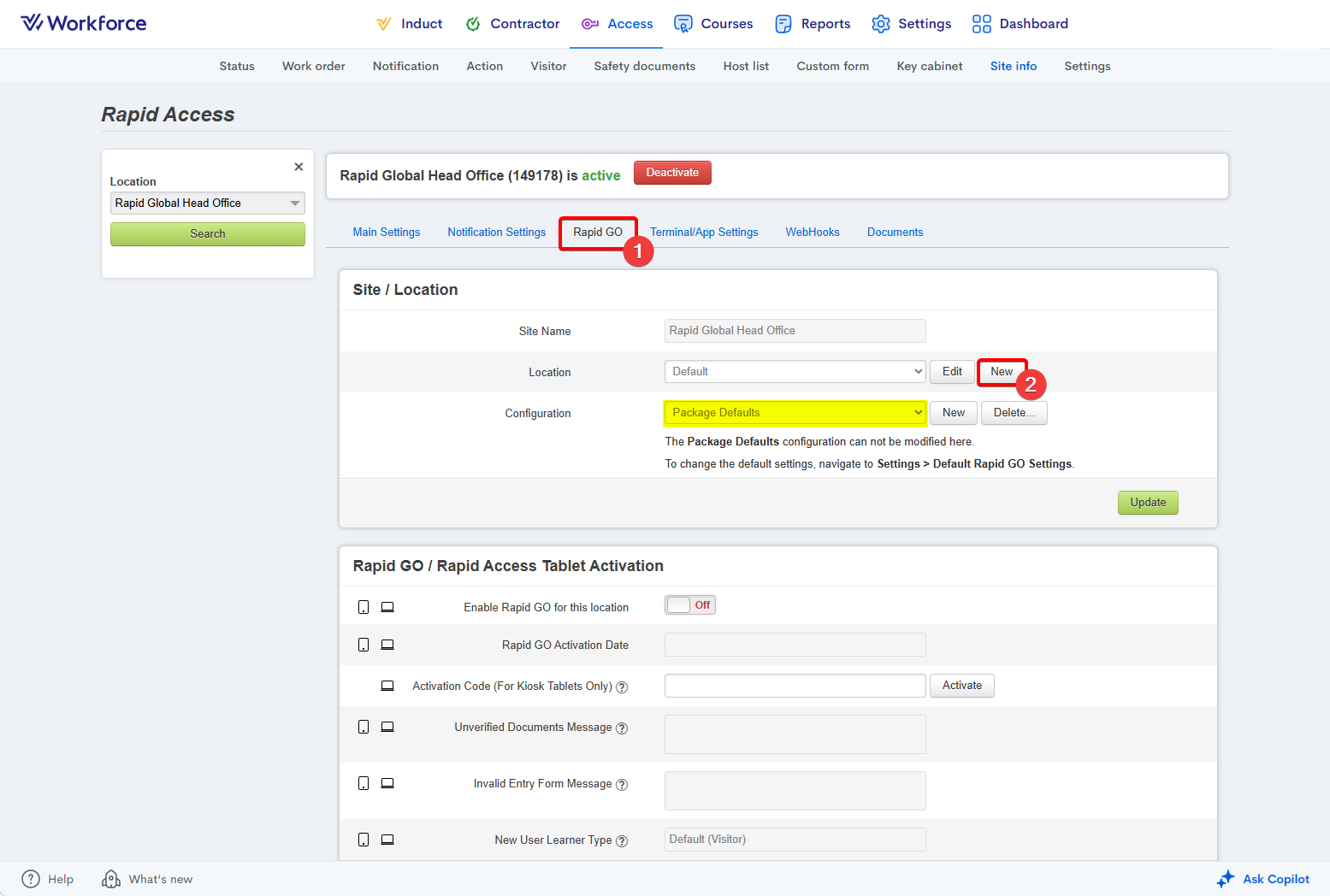Click the New User Learner Type field
Screen dimensions: 1330x896
(795, 840)
